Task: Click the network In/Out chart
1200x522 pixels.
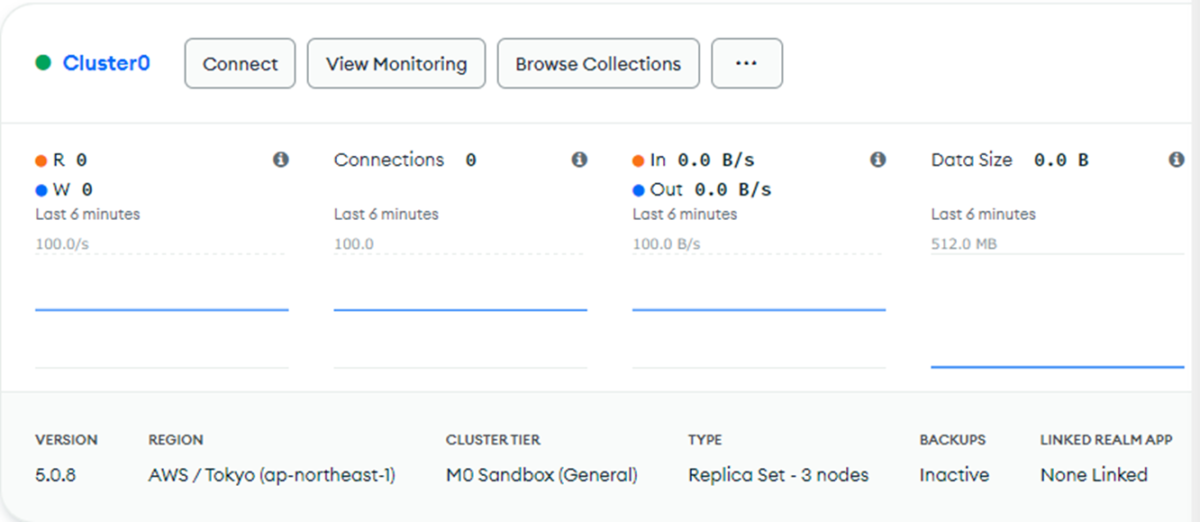Action: [x=759, y=310]
